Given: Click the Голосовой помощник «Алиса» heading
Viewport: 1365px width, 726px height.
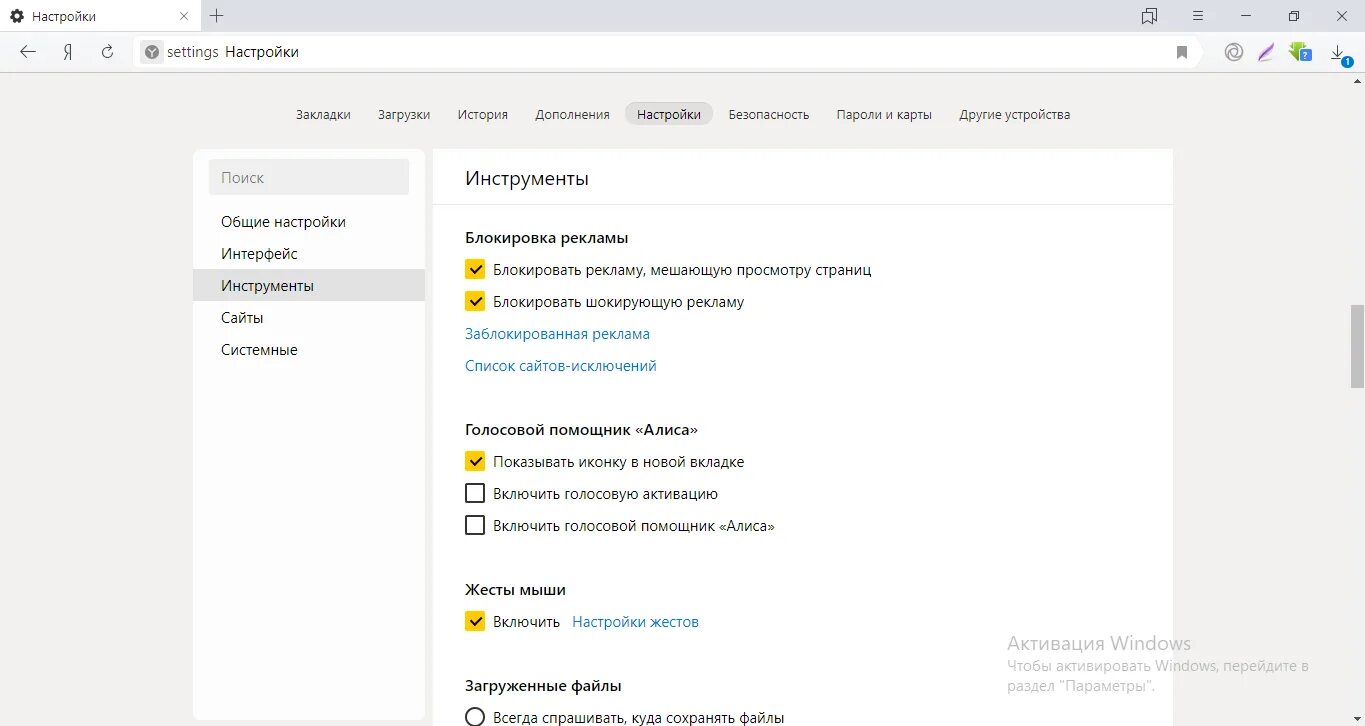Looking at the screenshot, I should coord(582,430).
